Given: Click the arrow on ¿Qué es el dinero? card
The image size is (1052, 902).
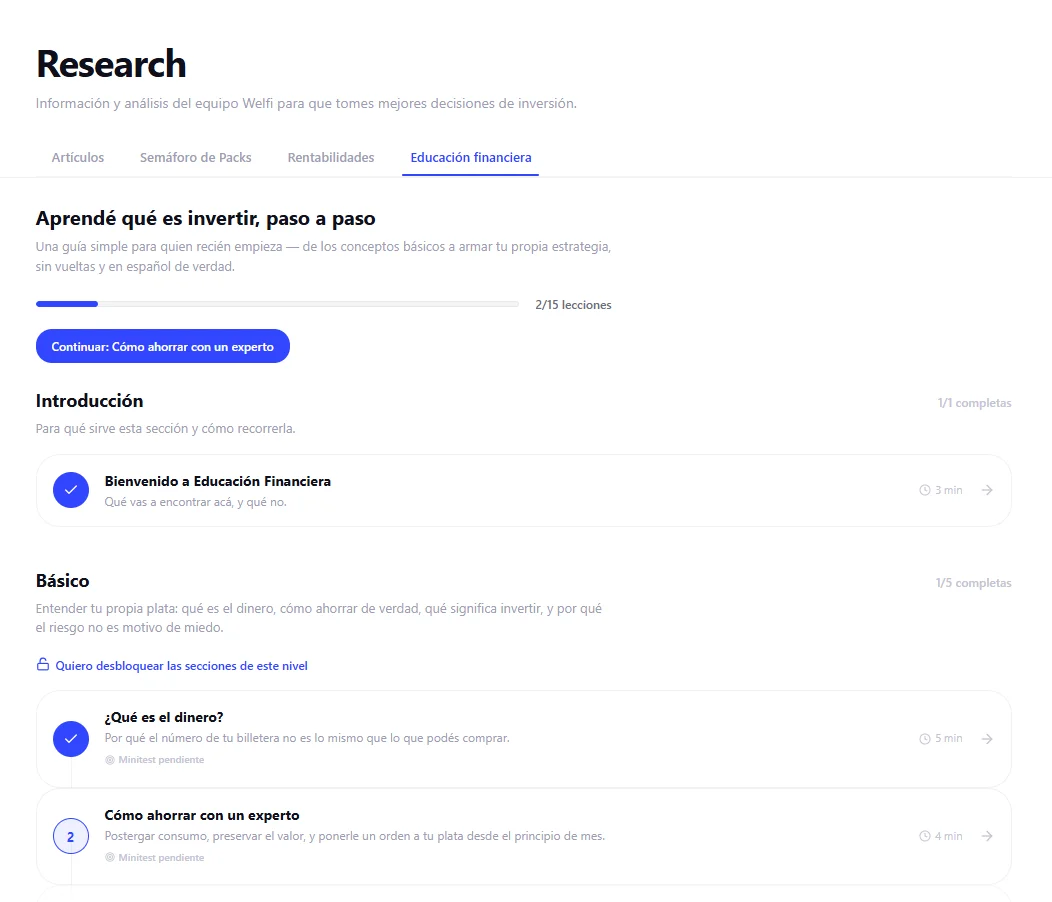Looking at the screenshot, I should (987, 738).
